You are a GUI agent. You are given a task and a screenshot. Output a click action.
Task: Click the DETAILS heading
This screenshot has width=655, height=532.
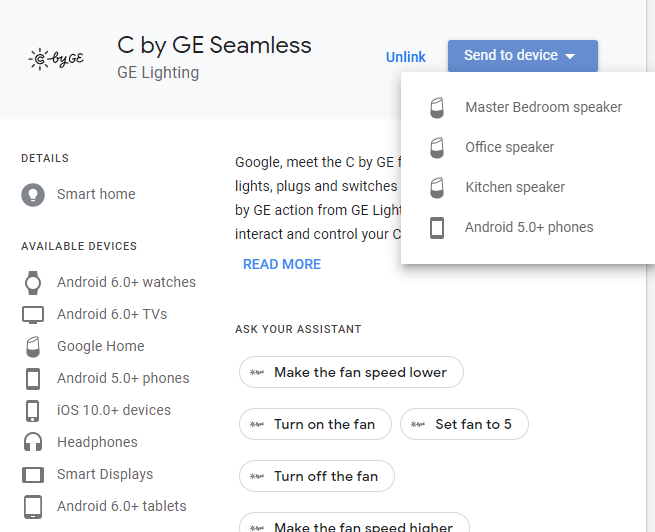45,158
